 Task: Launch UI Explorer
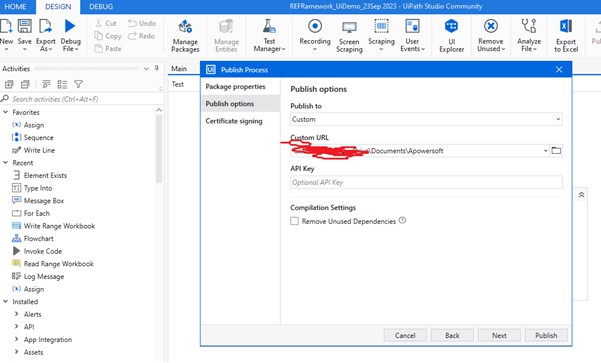coord(452,36)
